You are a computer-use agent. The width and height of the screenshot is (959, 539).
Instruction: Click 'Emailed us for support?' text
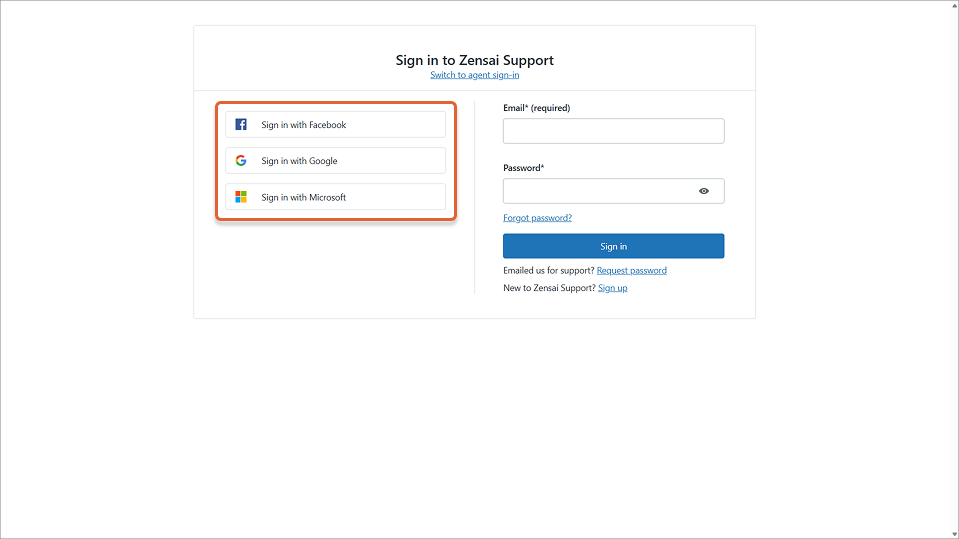point(549,270)
